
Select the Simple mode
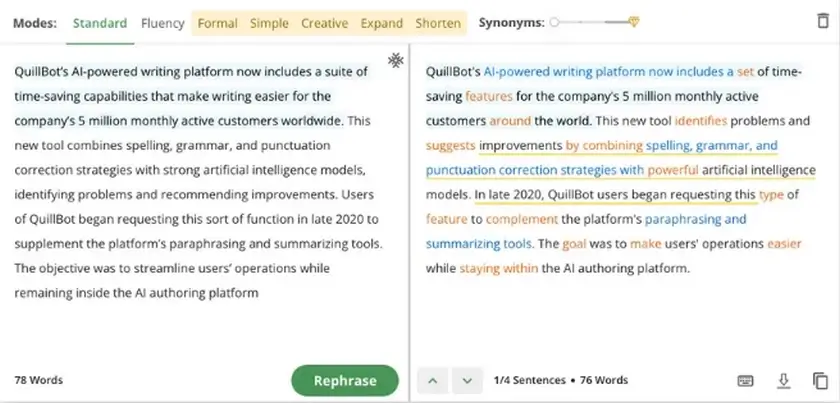pos(269,23)
